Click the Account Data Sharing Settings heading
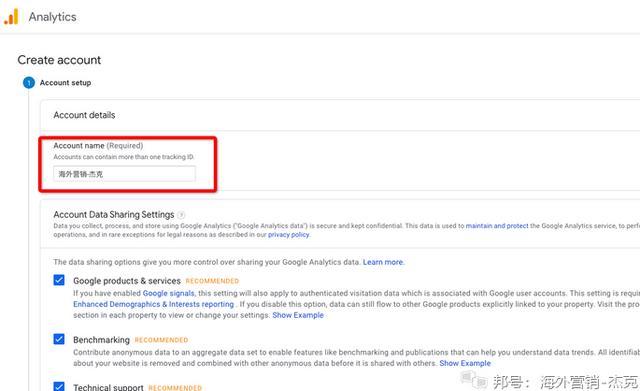Screen dimensions: 640x391 click(114, 215)
